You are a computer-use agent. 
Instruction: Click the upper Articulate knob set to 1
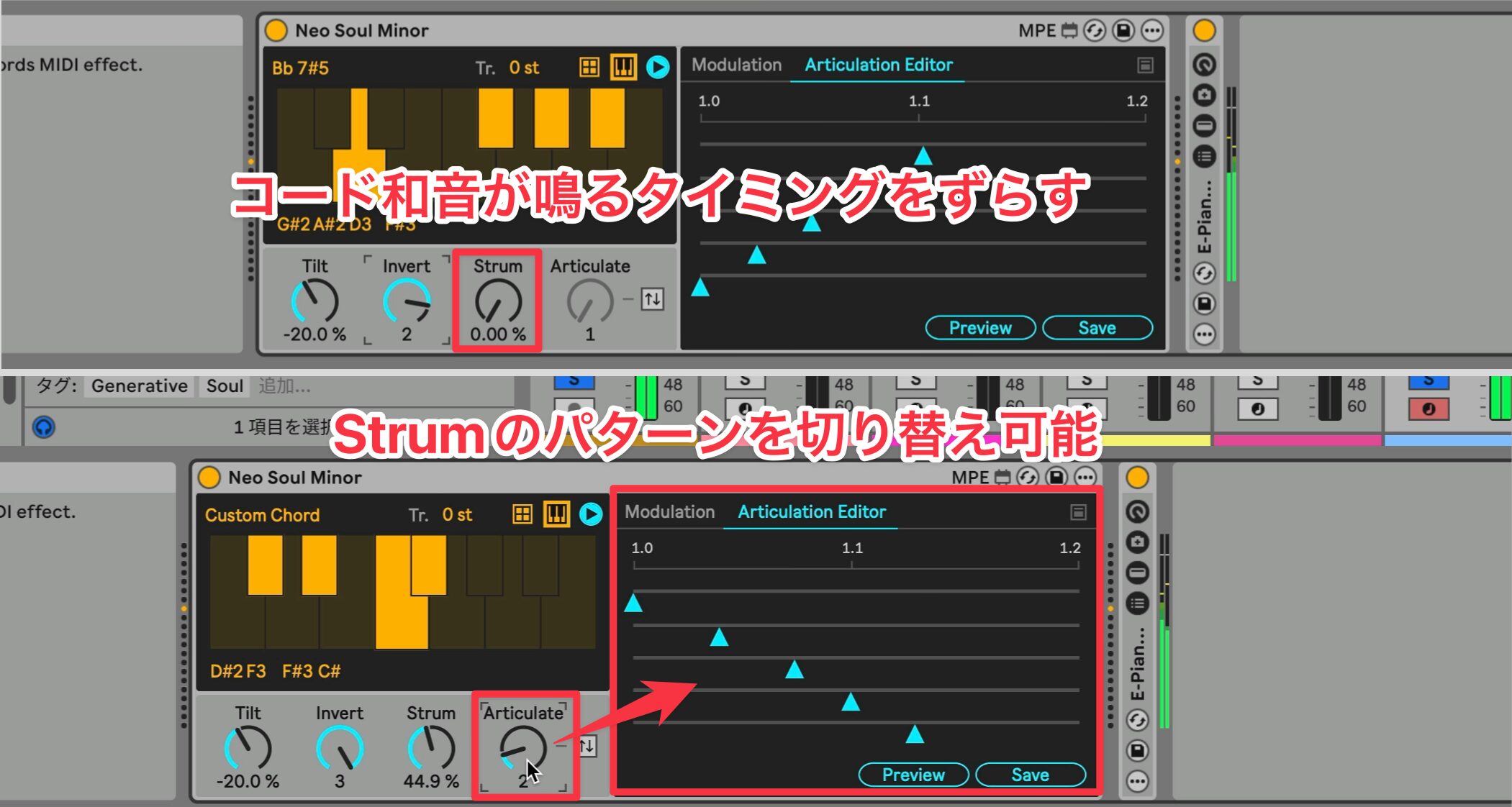coord(590,301)
